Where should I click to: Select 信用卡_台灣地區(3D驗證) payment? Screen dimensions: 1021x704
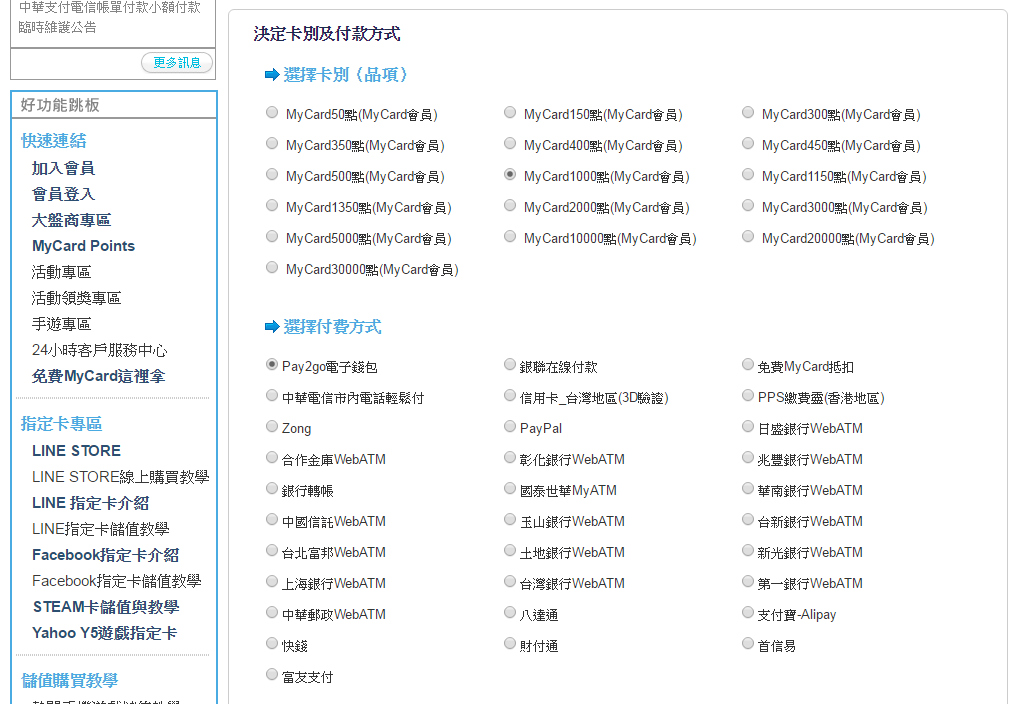point(510,395)
